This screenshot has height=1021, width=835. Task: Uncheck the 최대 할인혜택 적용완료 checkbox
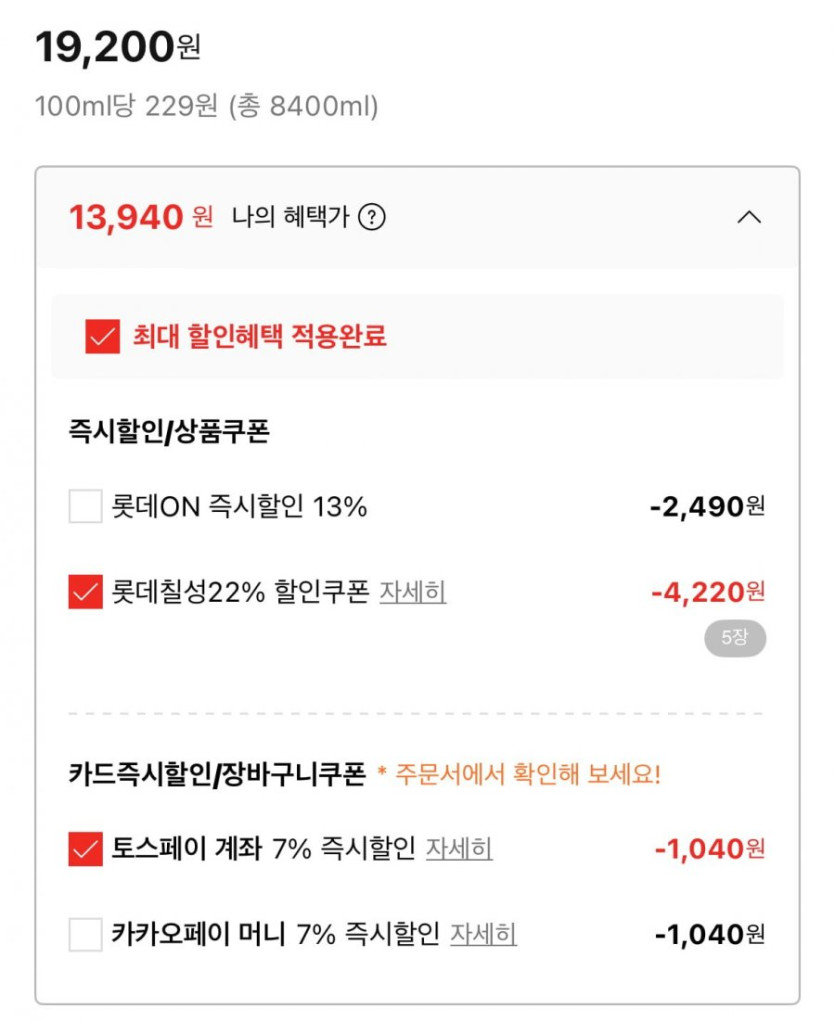point(102,337)
